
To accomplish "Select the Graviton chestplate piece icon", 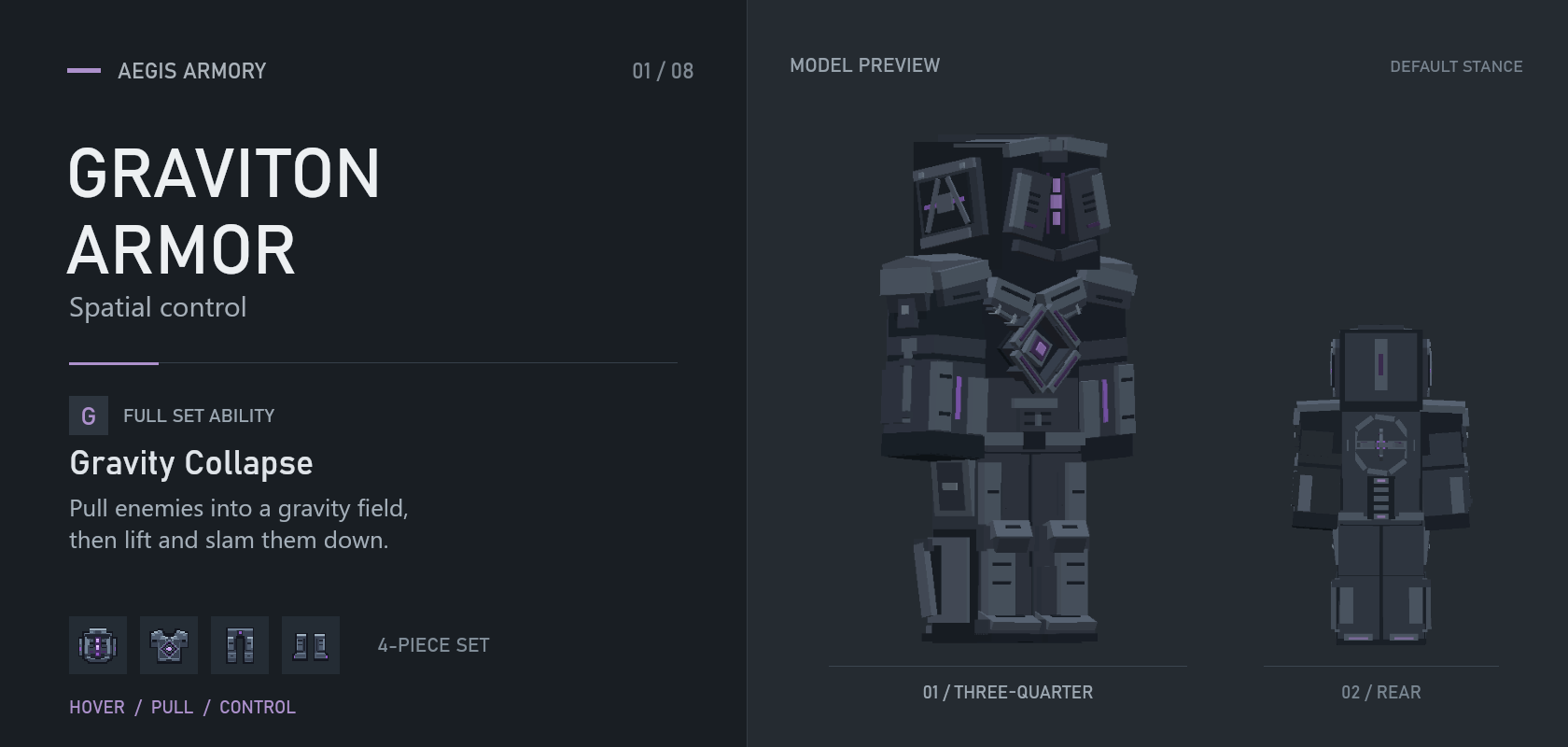I will point(169,645).
